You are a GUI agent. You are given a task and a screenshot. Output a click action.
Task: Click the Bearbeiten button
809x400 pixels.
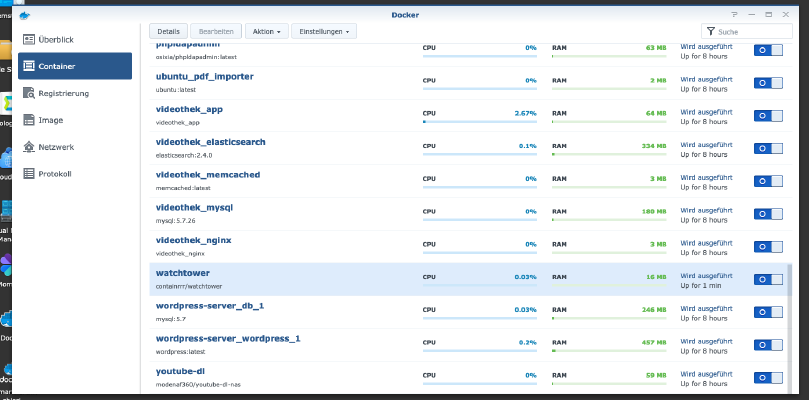tap(216, 31)
